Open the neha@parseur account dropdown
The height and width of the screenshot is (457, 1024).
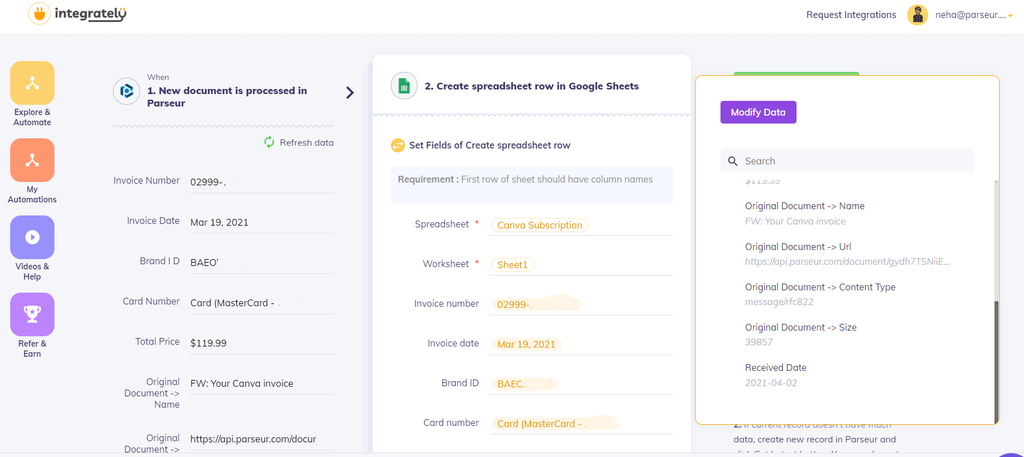pos(970,15)
